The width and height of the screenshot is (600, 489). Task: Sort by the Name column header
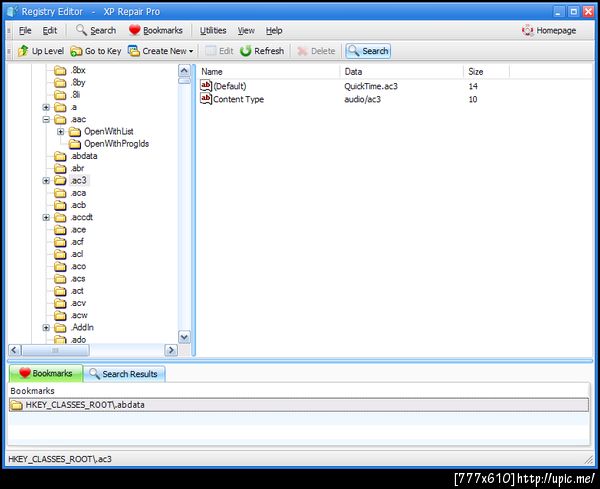(269, 72)
